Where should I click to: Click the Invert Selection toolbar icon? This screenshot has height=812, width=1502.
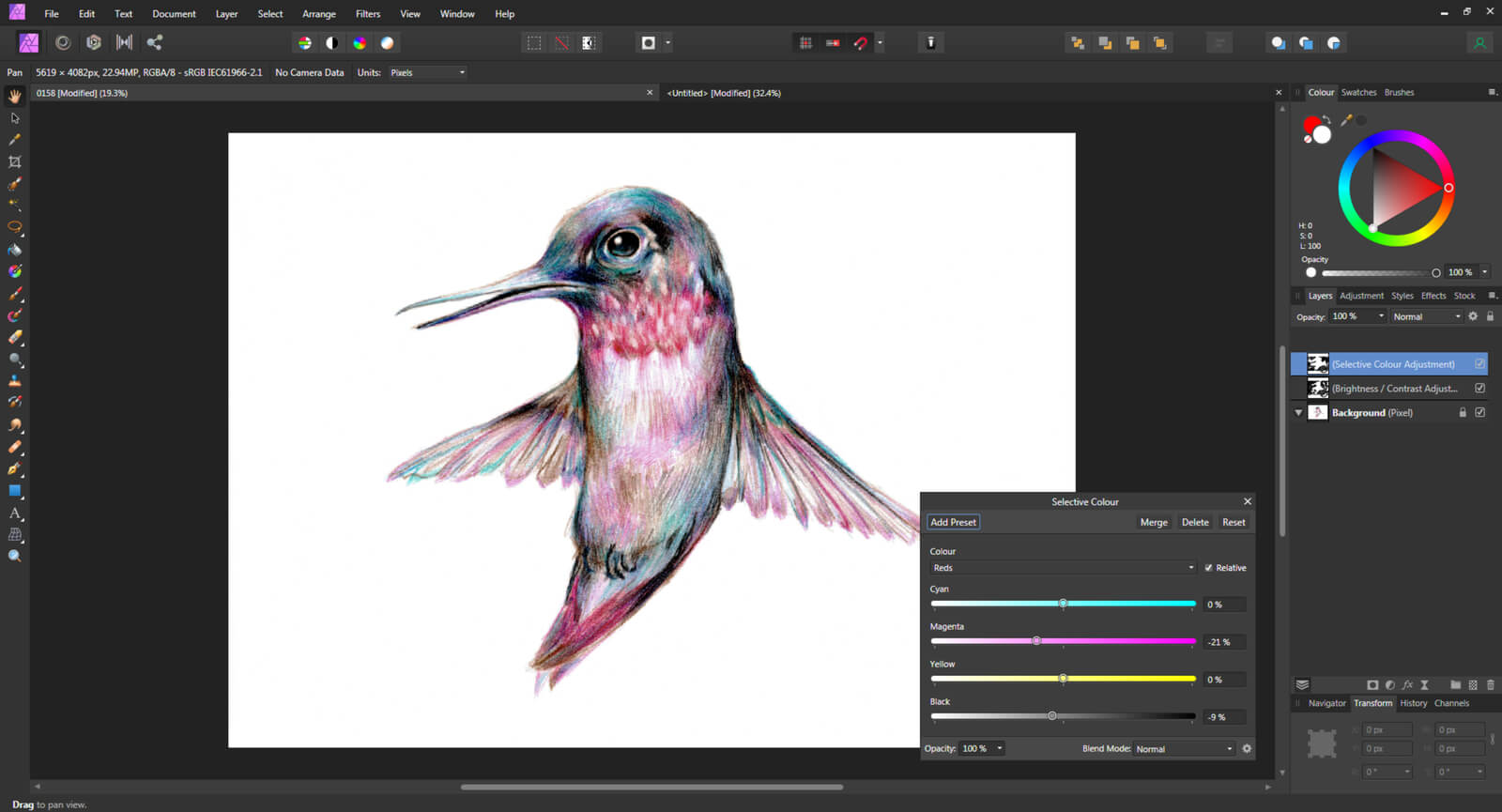click(589, 43)
